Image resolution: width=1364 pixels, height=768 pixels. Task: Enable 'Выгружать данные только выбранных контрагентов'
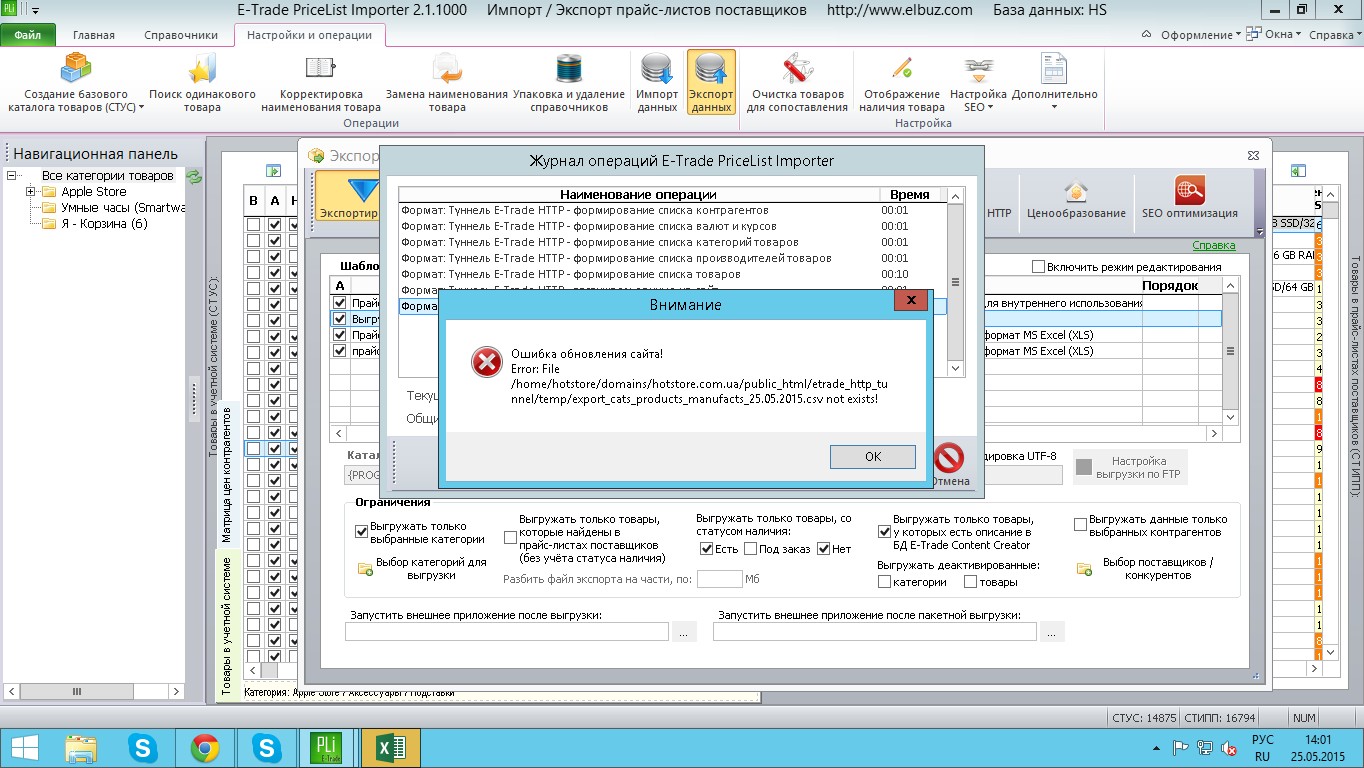(1080, 523)
